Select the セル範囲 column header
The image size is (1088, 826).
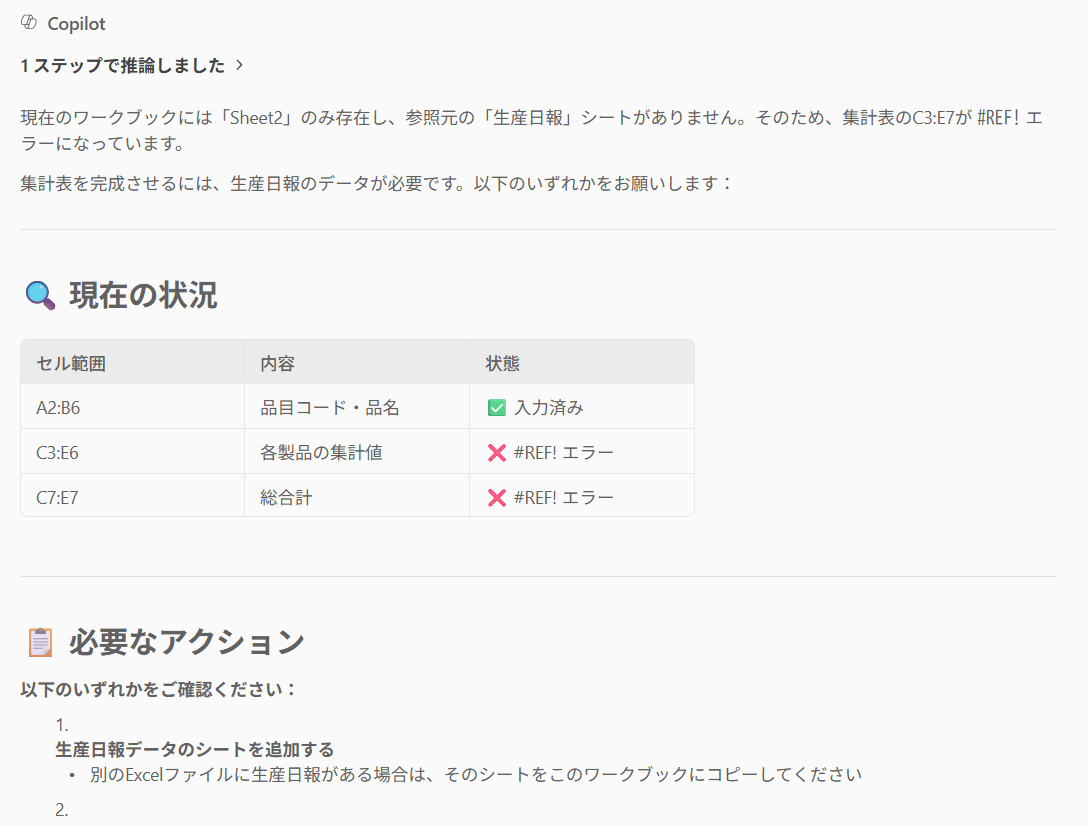(71, 363)
